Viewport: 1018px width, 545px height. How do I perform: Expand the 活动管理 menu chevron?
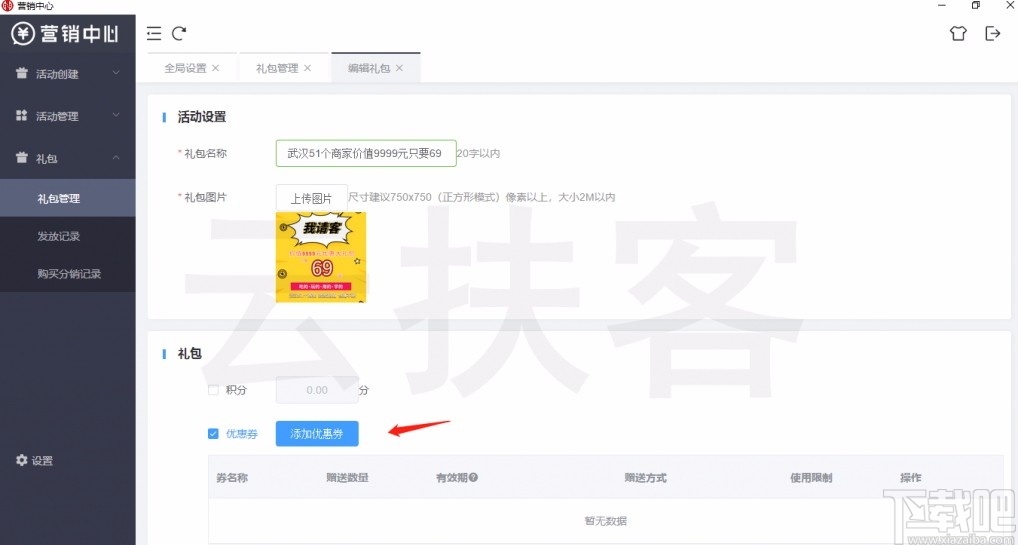pyautogui.click(x=116, y=115)
